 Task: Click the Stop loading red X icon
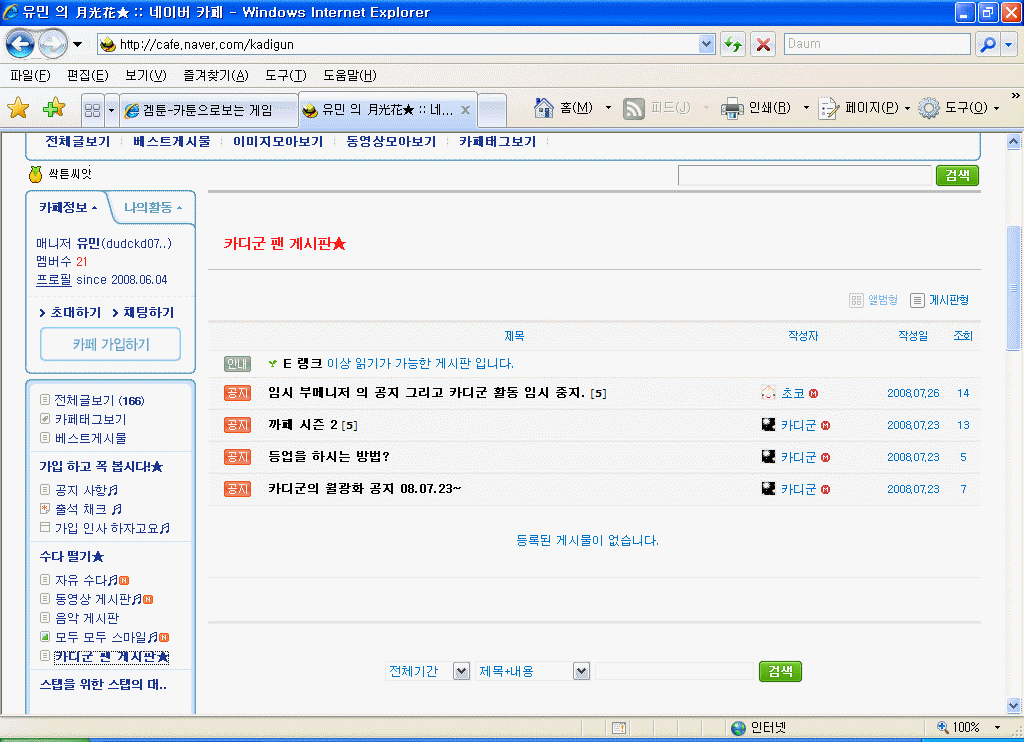[763, 44]
